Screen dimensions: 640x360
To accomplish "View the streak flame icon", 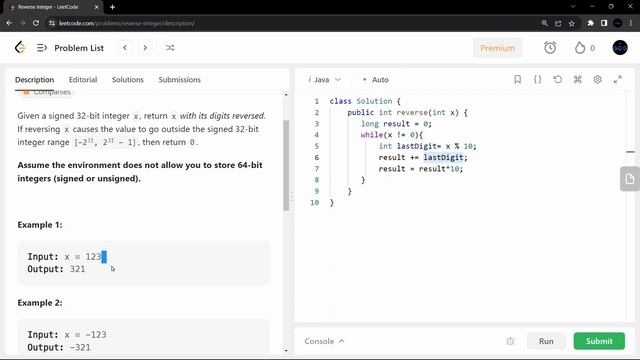I will coord(580,48).
